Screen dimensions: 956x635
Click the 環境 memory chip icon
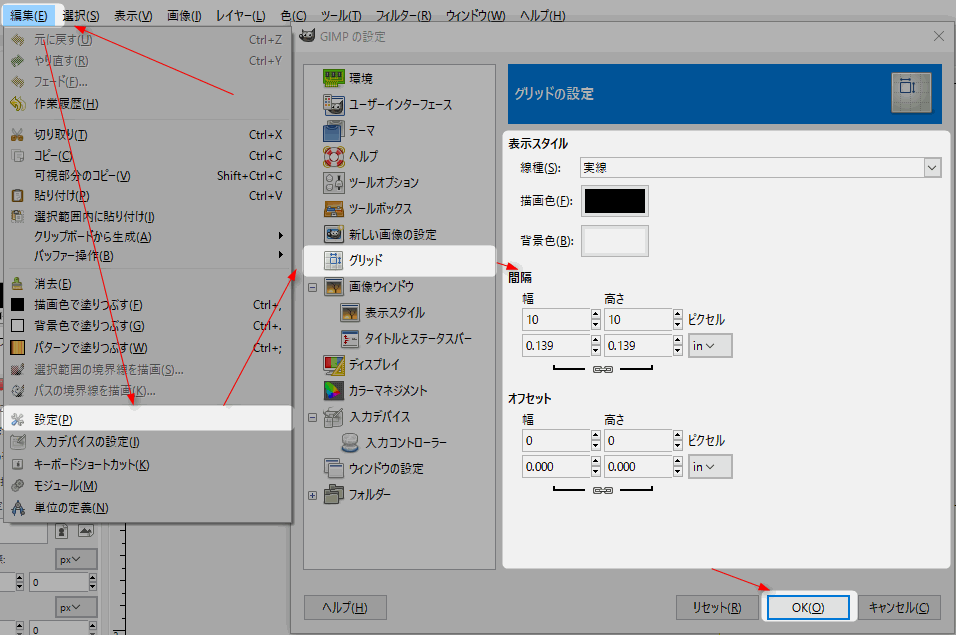[334, 78]
